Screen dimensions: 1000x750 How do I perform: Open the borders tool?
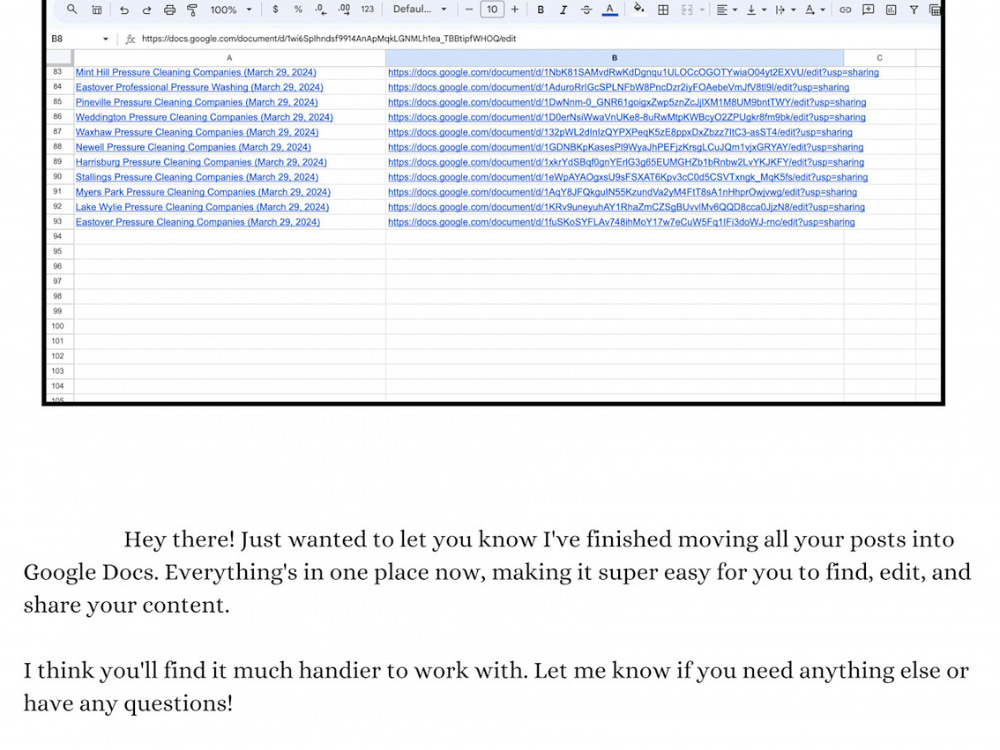click(663, 9)
